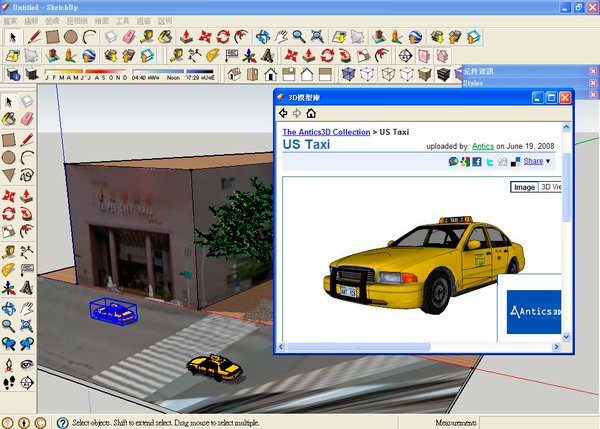600x429 pixels.
Task: Open the 照相機 (Camera) menu
Action: (77, 21)
